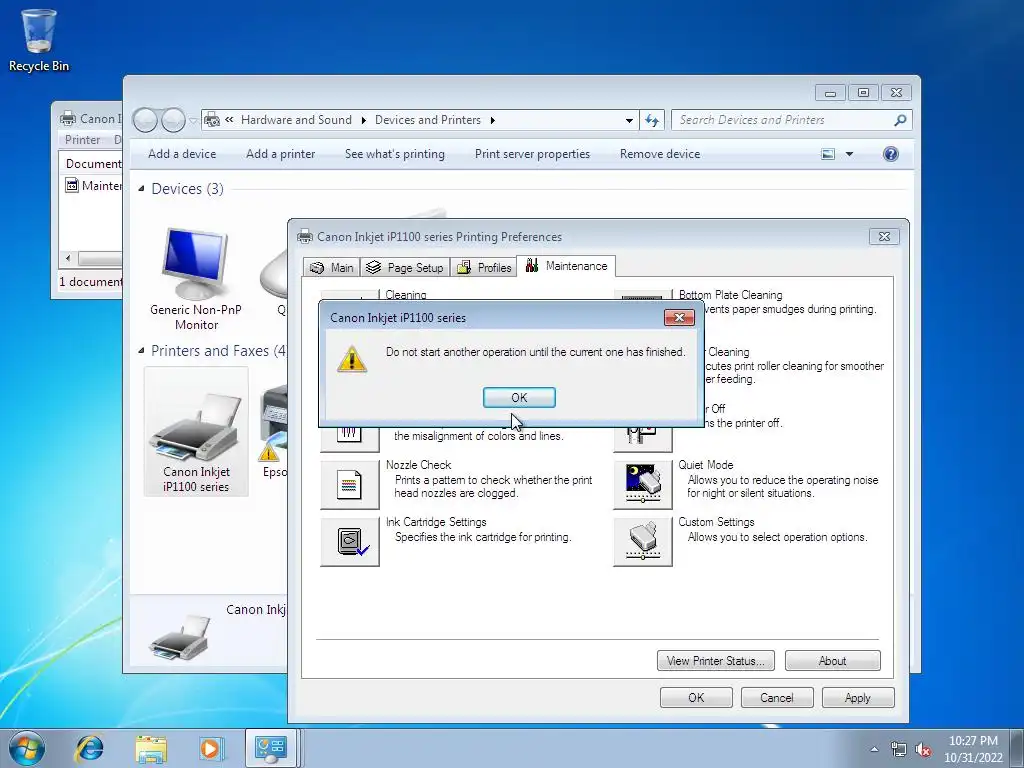Click View Printer Status button

pyautogui.click(x=716, y=661)
